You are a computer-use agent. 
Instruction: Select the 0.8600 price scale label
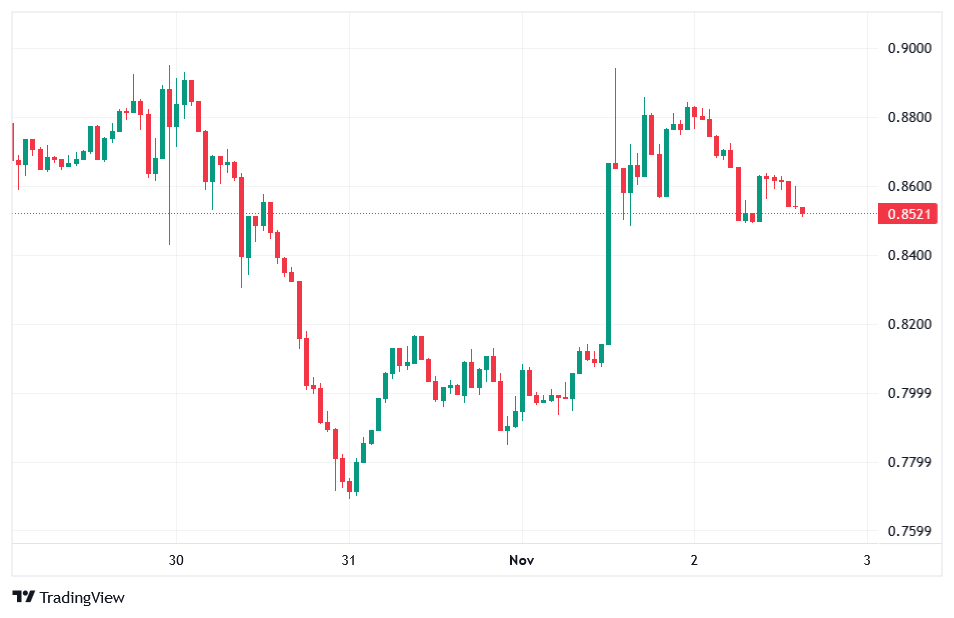[x=909, y=187]
